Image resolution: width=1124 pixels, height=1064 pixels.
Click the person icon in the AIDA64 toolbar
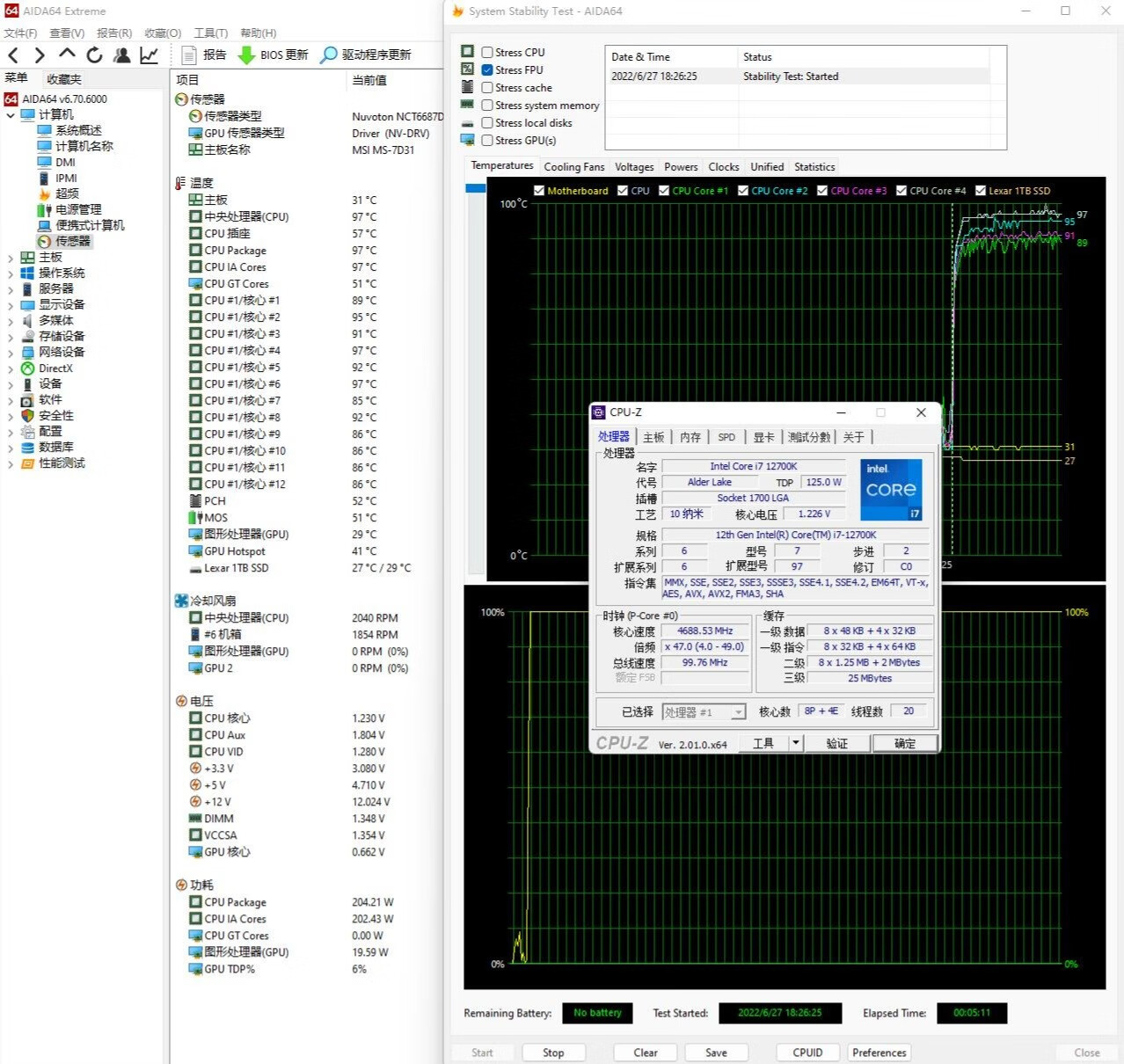point(122,55)
